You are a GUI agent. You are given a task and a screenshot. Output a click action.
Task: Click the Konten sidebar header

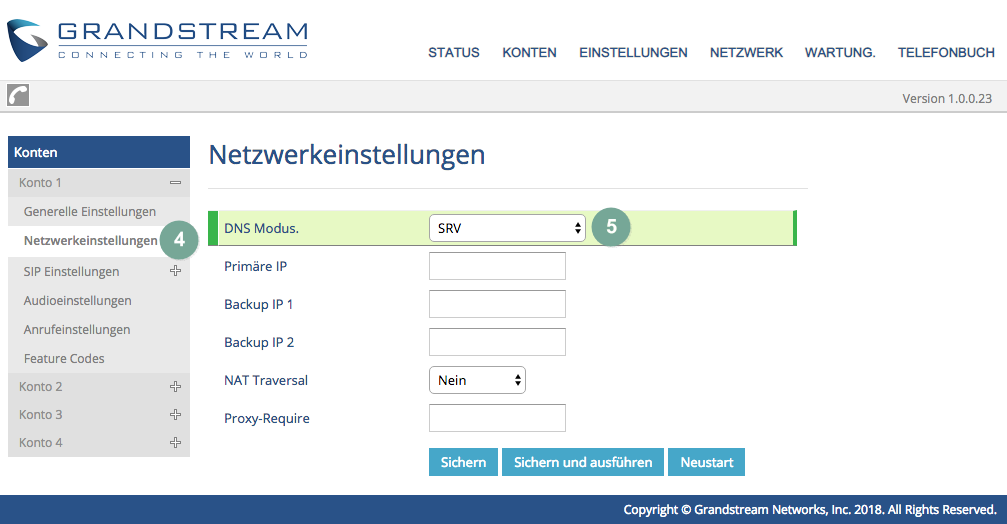[99, 152]
